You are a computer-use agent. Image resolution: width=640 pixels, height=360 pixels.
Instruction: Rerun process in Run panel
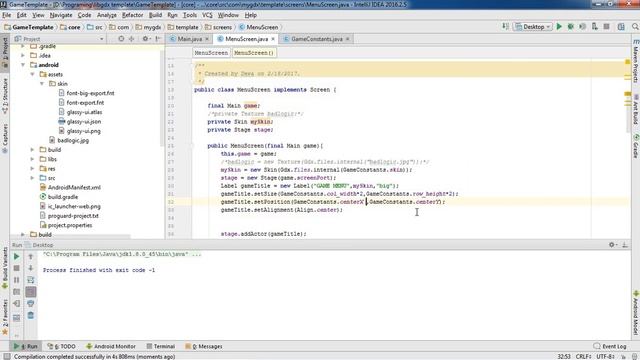point(16,257)
